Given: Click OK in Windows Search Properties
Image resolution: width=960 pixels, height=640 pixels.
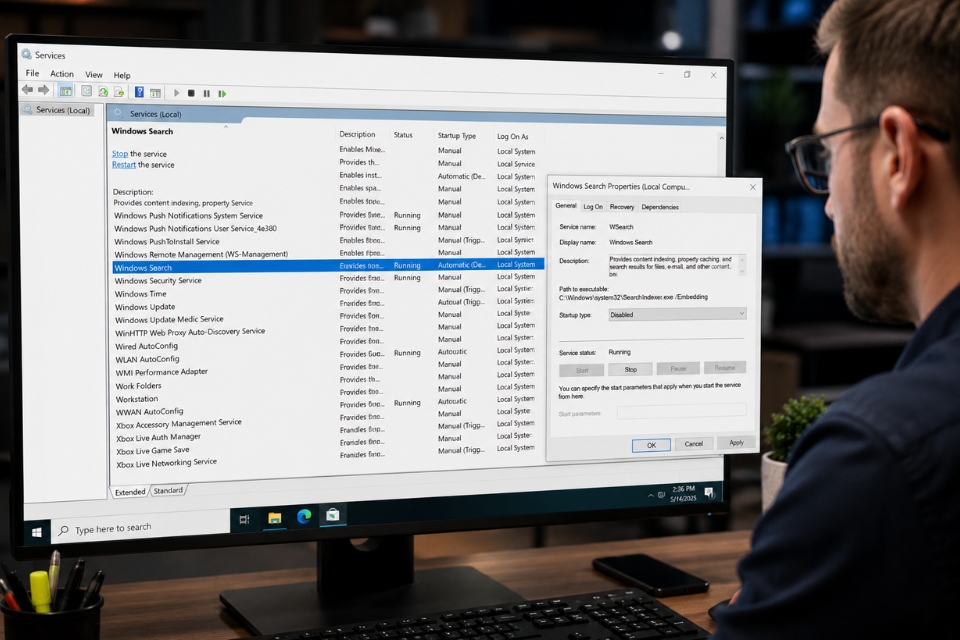Looking at the screenshot, I should [x=651, y=445].
